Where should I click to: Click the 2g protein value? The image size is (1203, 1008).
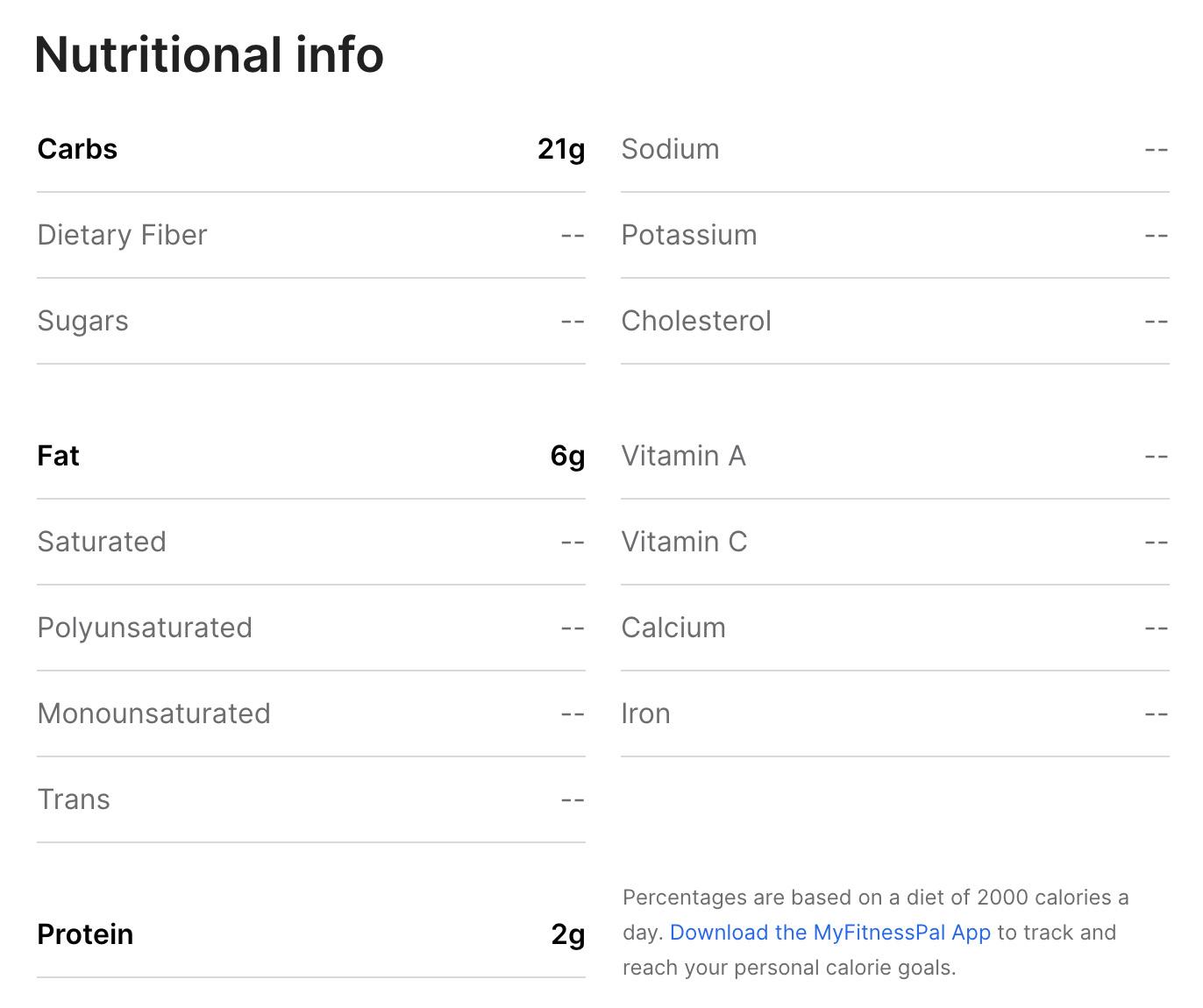pos(567,934)
